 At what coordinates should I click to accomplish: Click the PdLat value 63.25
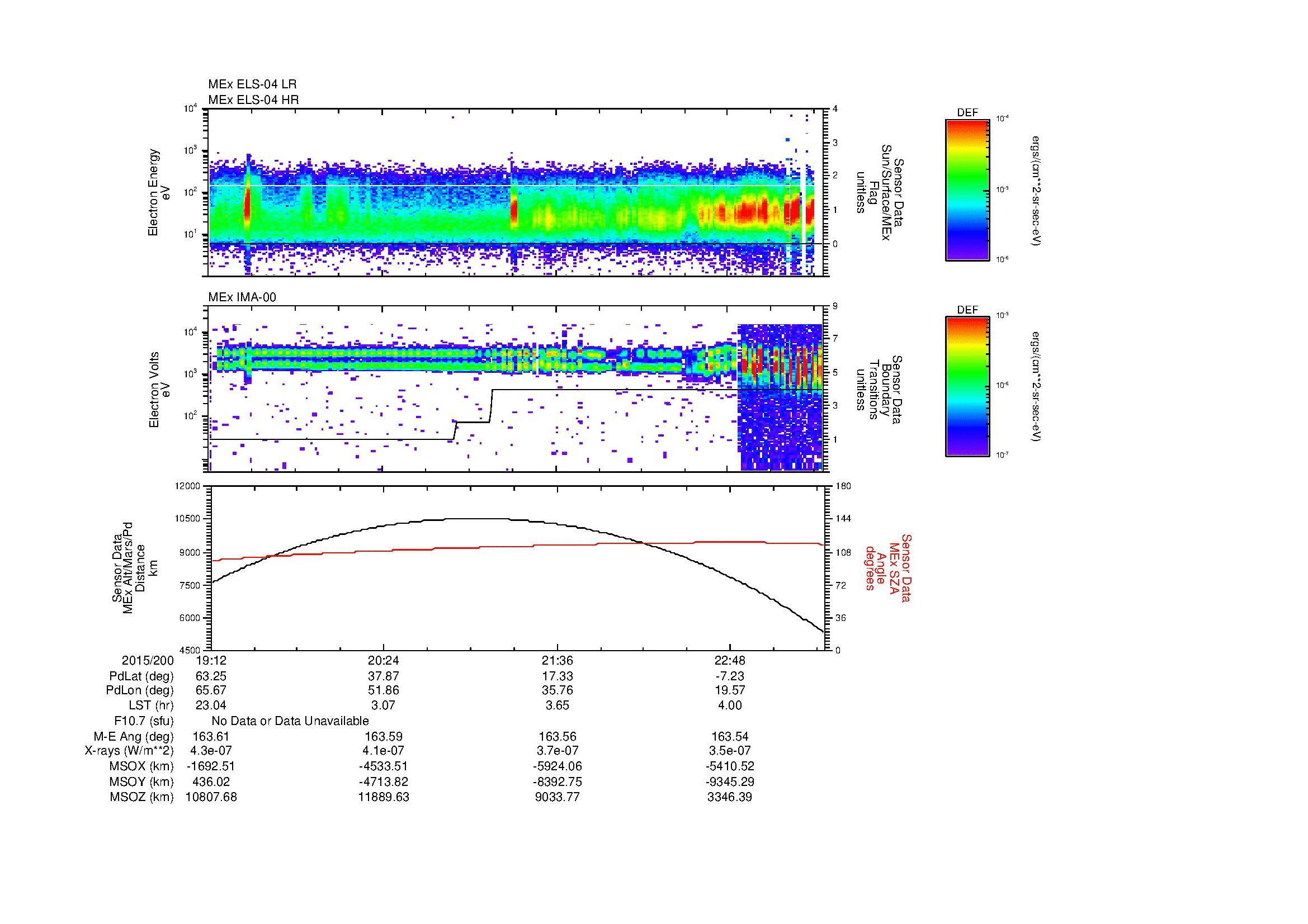click(211, 676)
